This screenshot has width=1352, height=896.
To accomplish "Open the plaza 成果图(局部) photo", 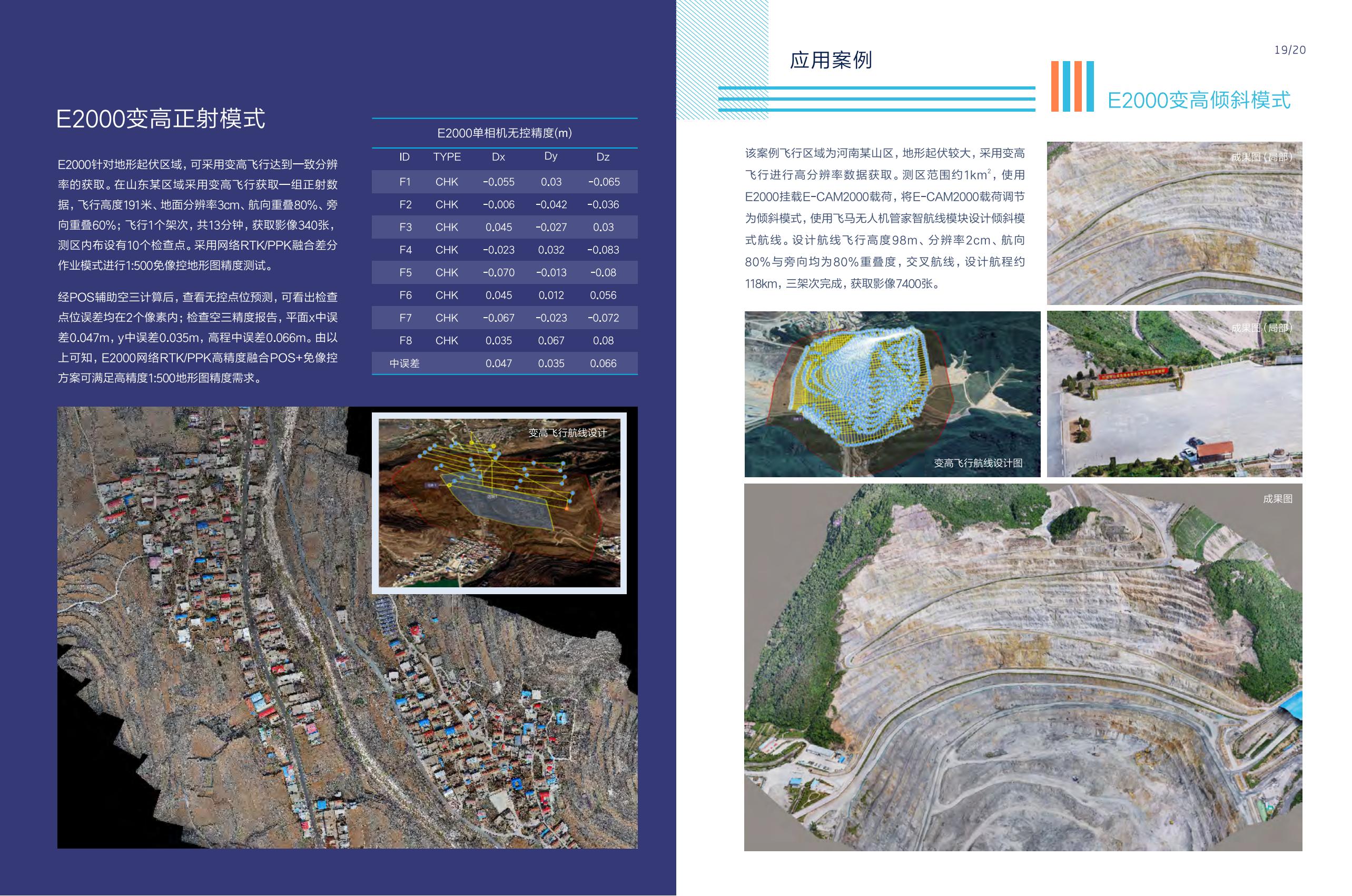I will click(x=1175, y=393).
